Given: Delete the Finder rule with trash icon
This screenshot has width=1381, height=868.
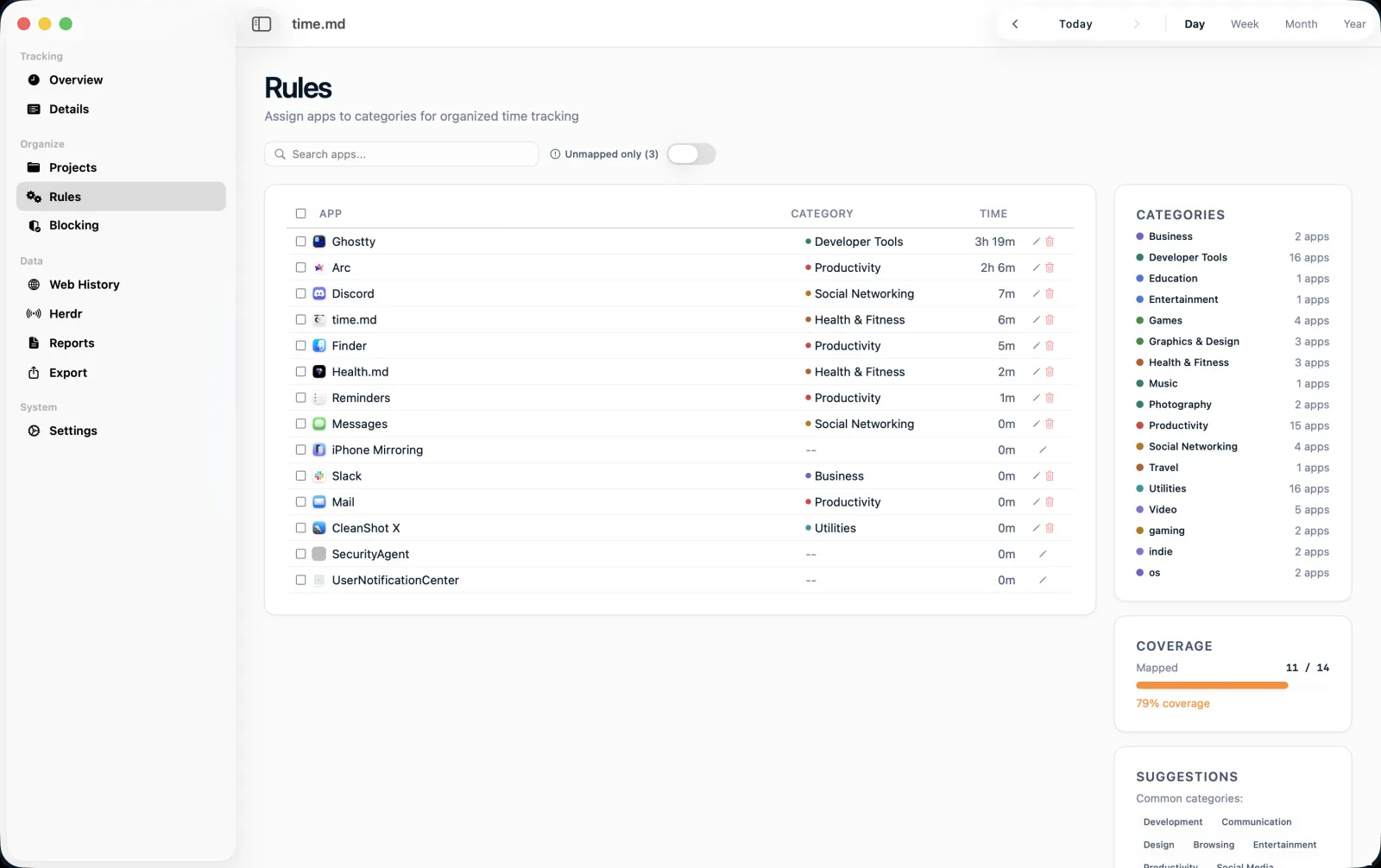Looking at the screenshot, I should 1050,345.
